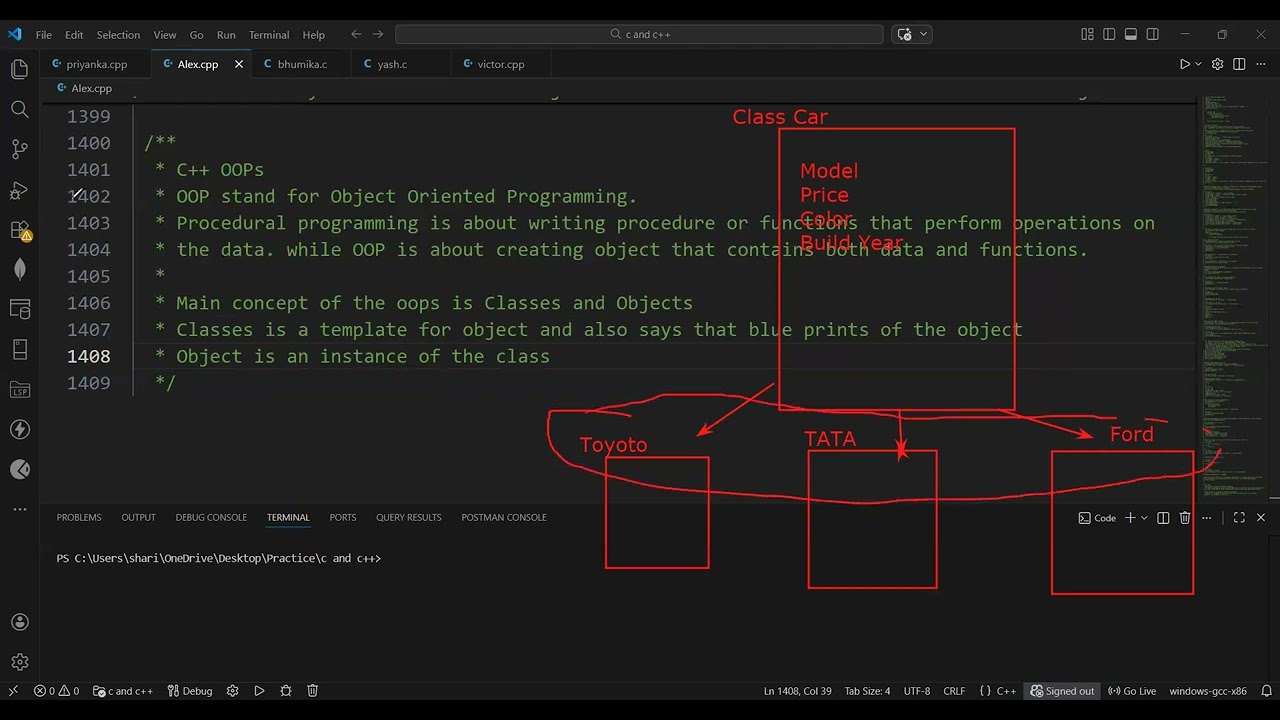
Task: Open the Copilot chat icon in title bar
Action: pyautogui.click(x=905, y=34)
